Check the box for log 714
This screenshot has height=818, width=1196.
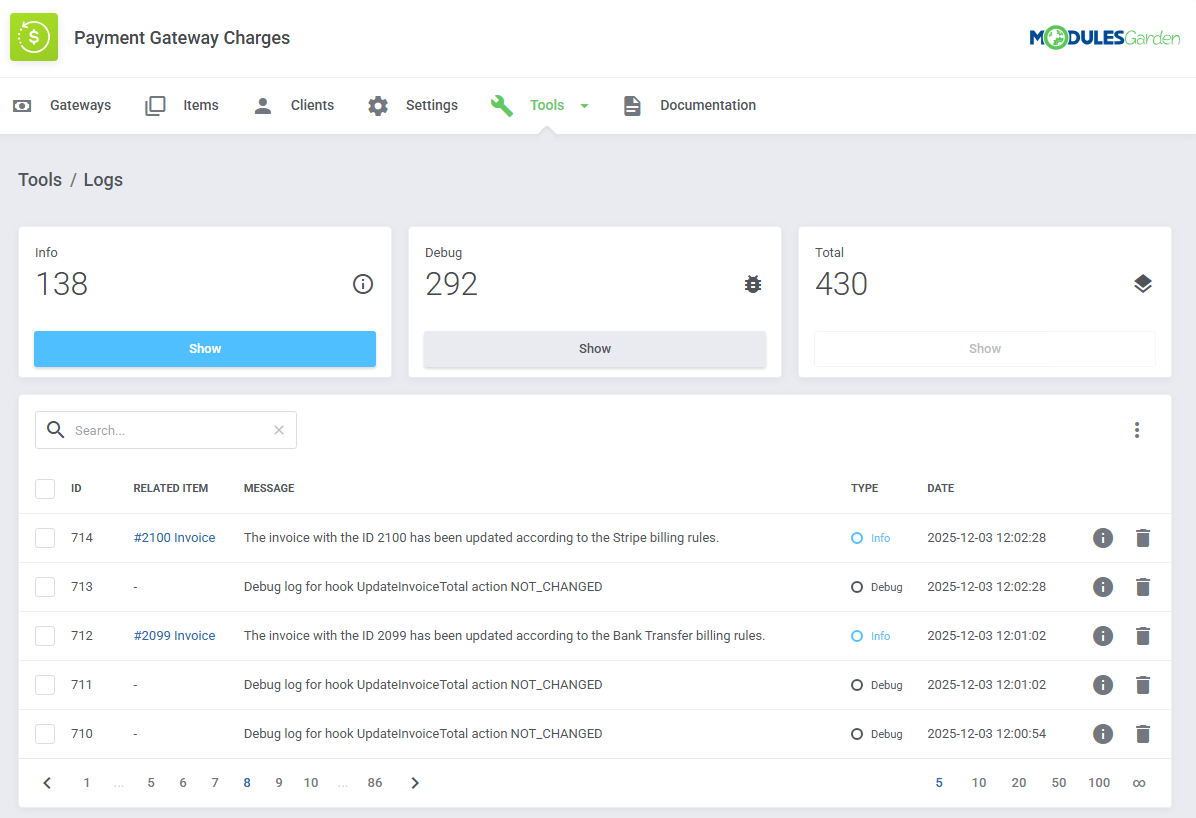point(45,538)
